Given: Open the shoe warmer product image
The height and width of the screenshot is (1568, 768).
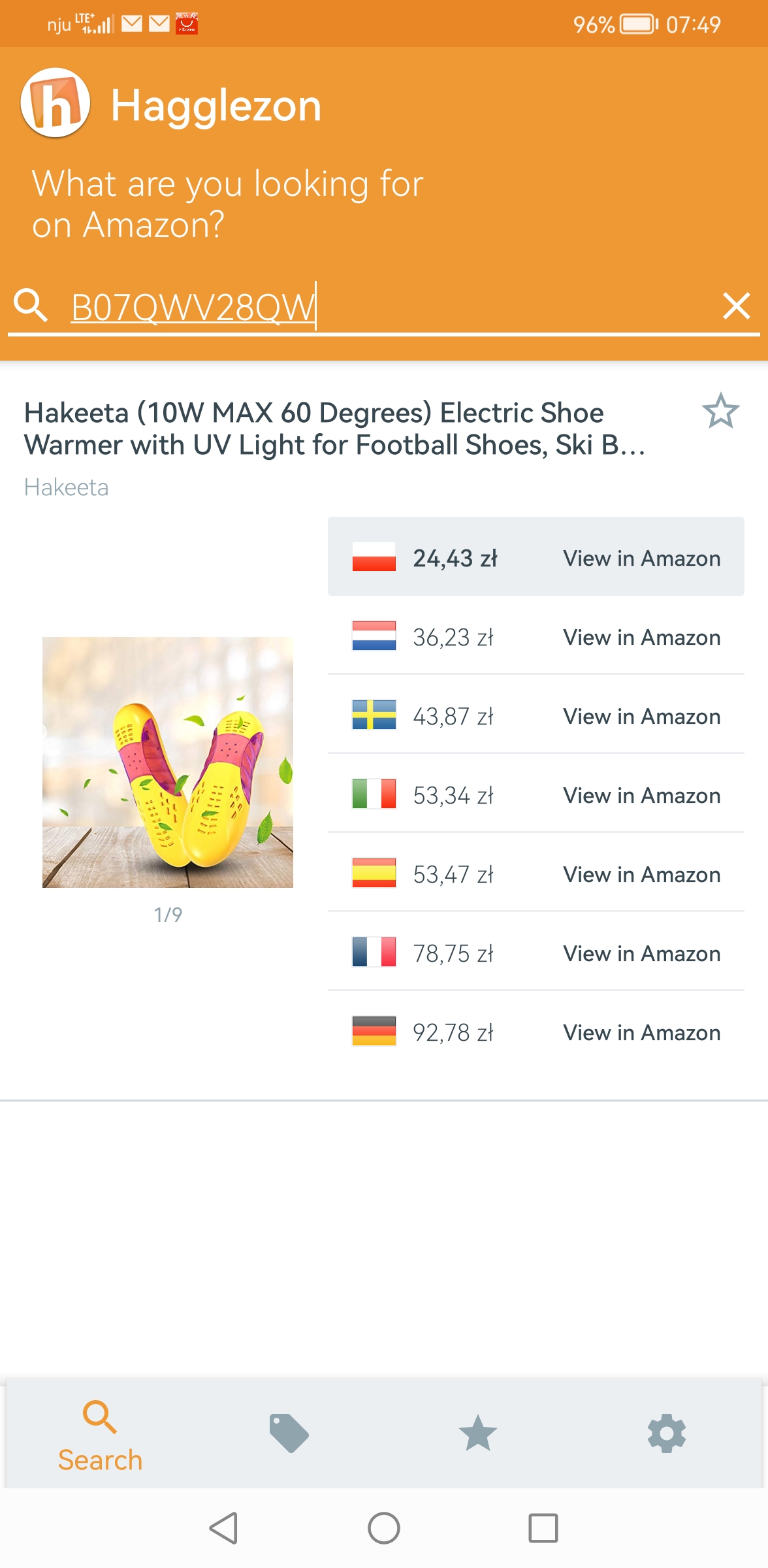Looking at the screenshot, I should point(168,762).
